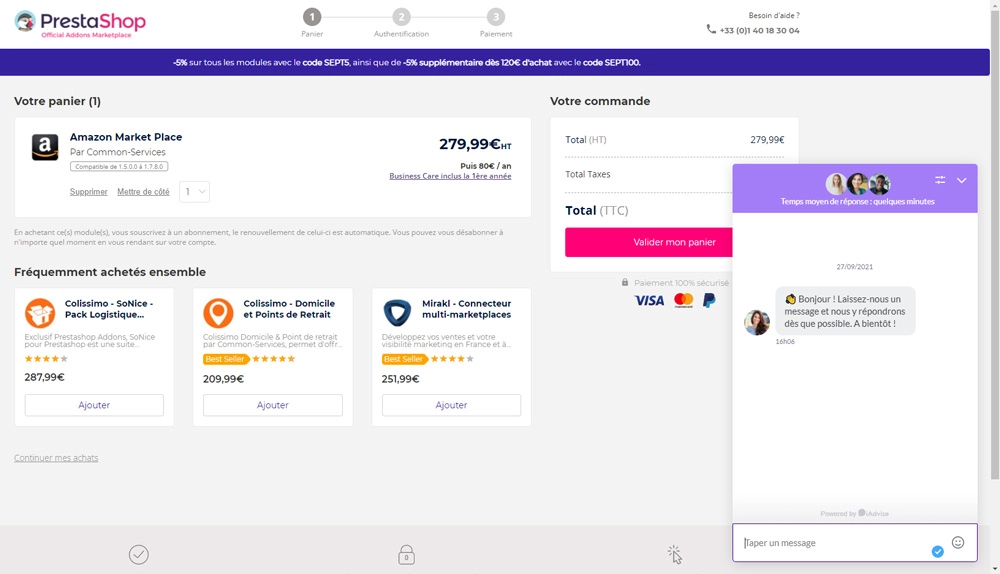Viewport: 1000px width, 574px height.
Task: Add Colissimo SoNice Pack Logistique with Ajouter
Action: [x=94, y=405]
